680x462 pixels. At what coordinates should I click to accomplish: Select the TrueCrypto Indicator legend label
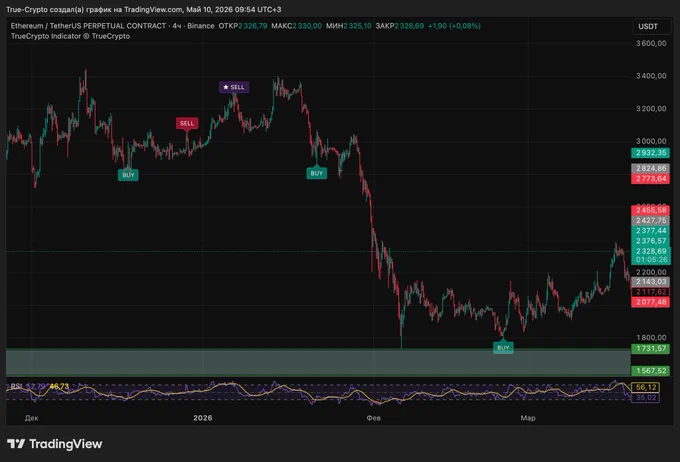70,36
